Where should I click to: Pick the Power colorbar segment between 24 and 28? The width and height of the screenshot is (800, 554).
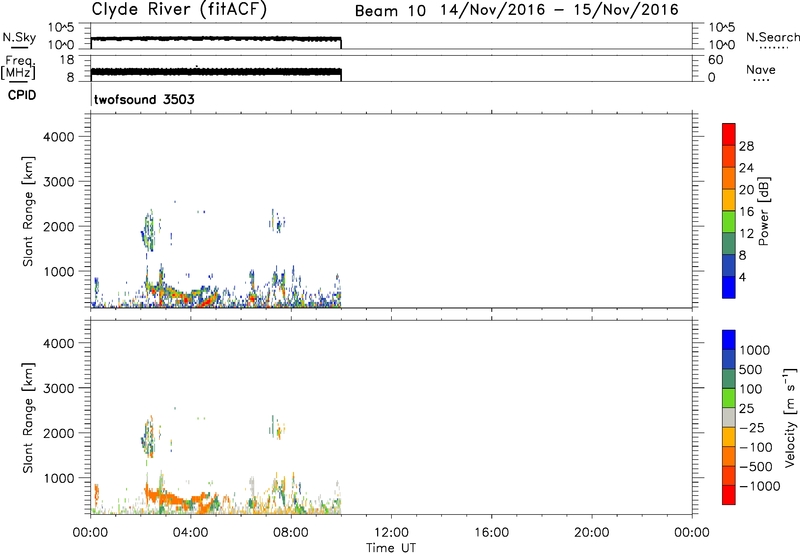729,156
